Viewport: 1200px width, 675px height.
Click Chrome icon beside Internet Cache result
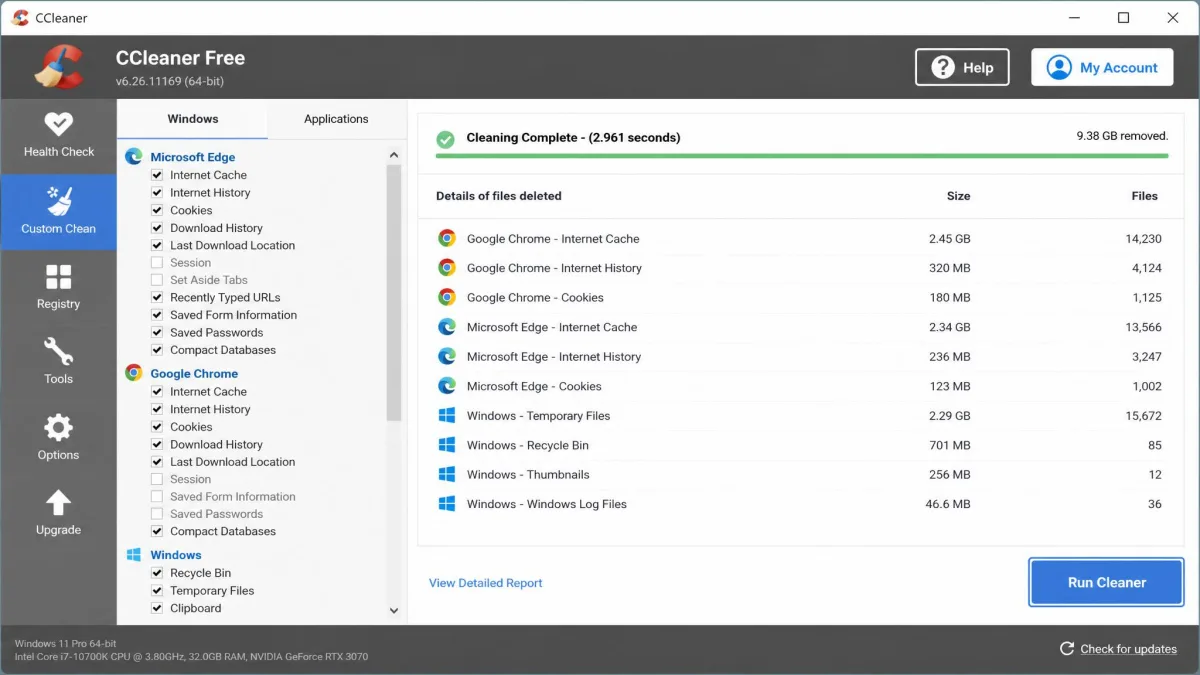(447, 238)
